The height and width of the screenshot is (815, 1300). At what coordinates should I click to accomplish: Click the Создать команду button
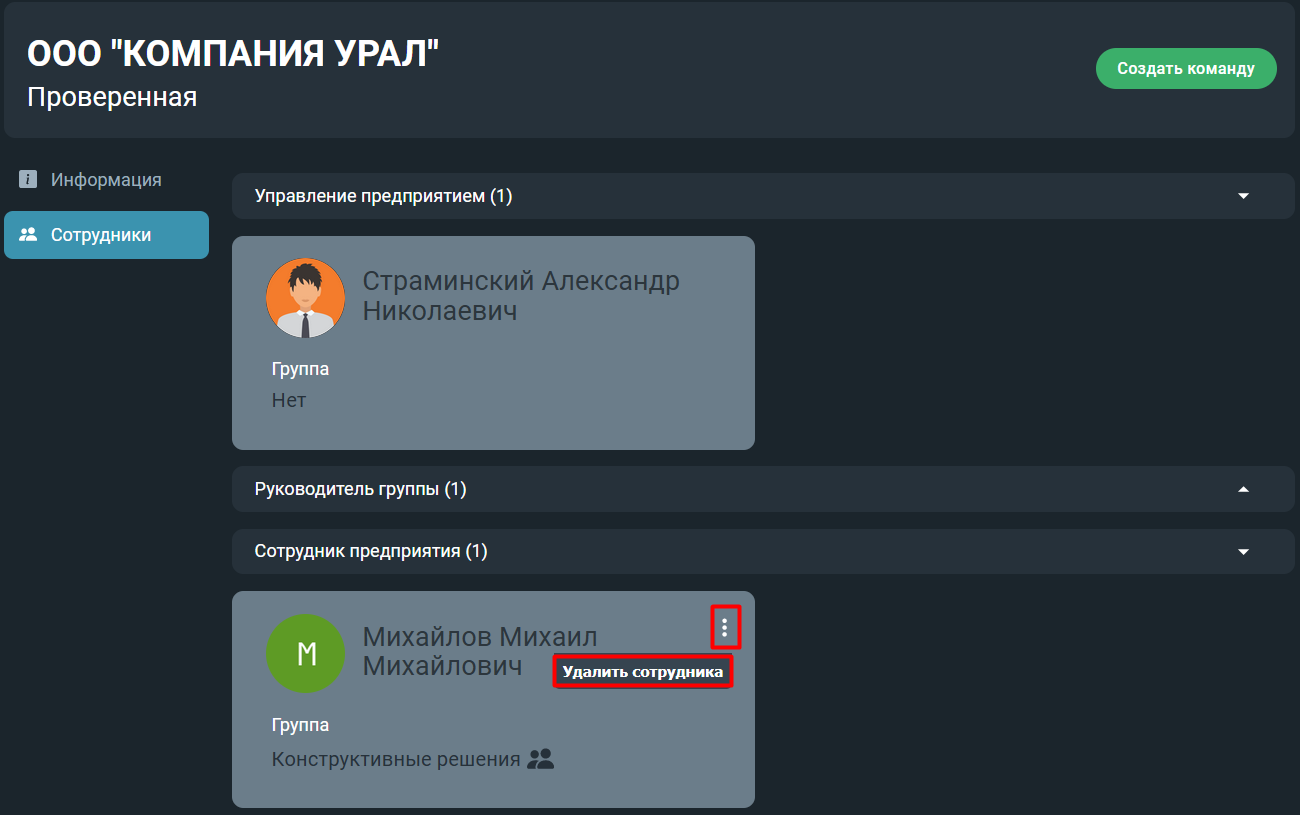coord(1186,69)
